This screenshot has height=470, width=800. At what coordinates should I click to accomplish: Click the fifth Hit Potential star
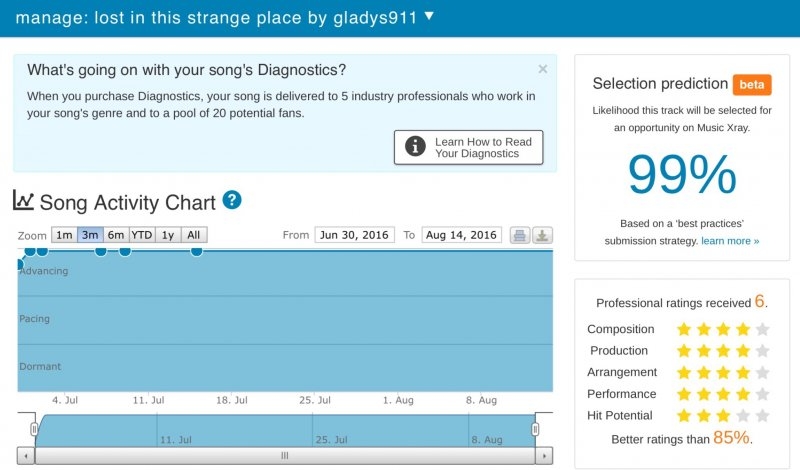[763, 415]
